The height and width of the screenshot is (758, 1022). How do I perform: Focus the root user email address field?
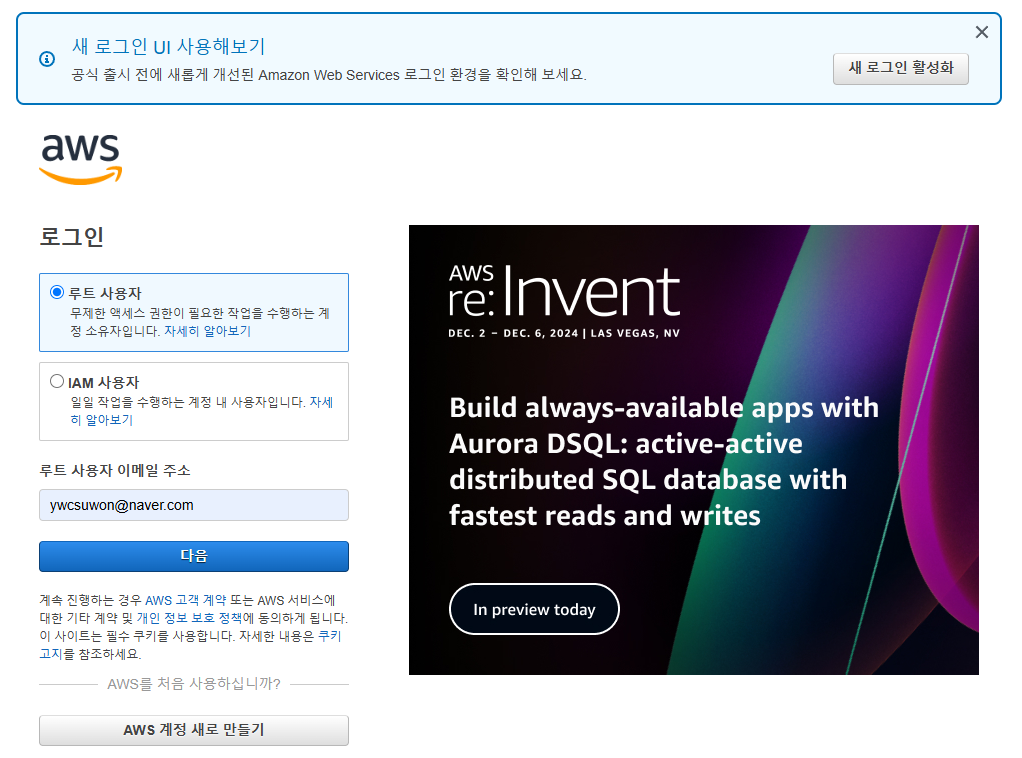[194, 505]
